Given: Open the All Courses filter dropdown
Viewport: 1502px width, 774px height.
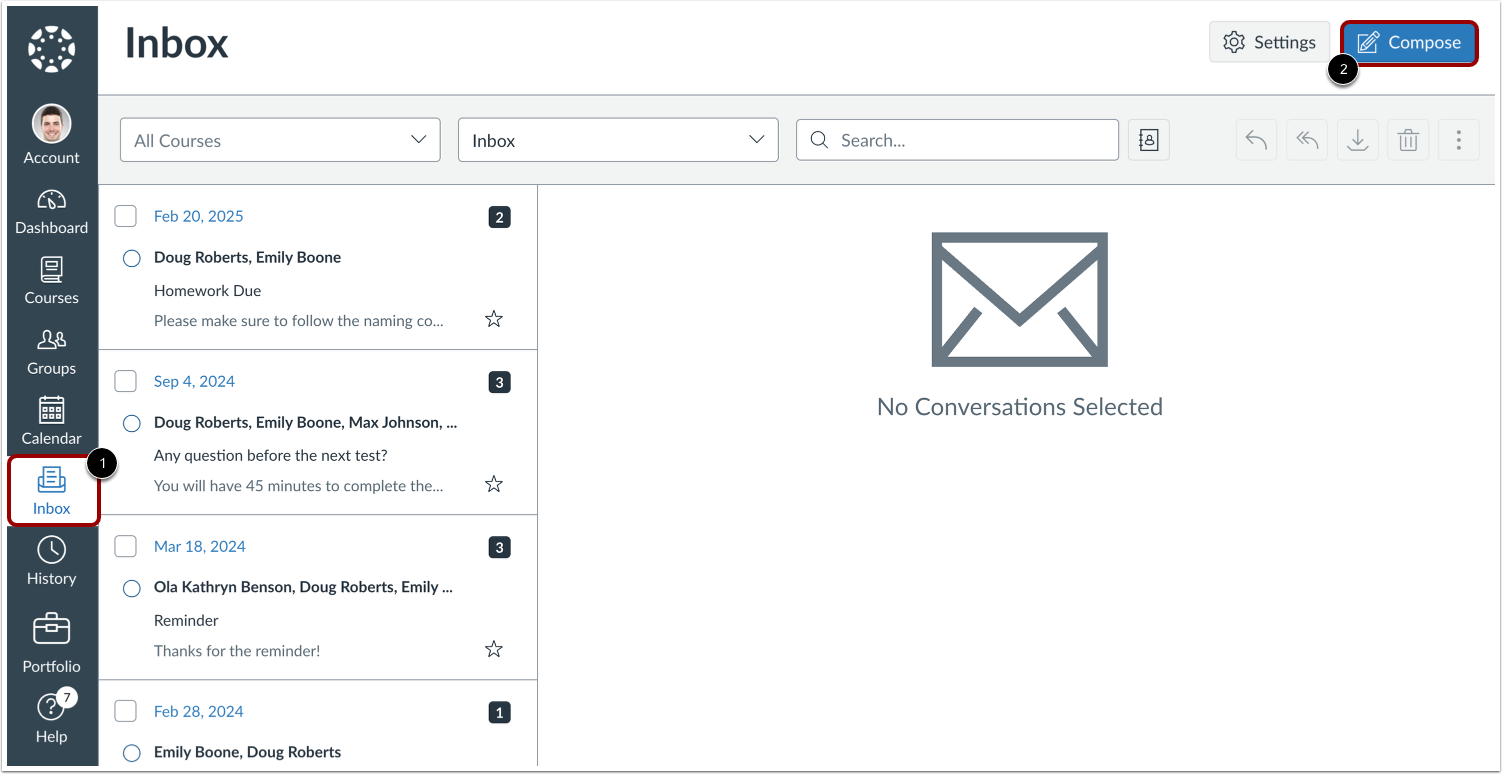Looking at the screenshot, I should click(279, 140).
